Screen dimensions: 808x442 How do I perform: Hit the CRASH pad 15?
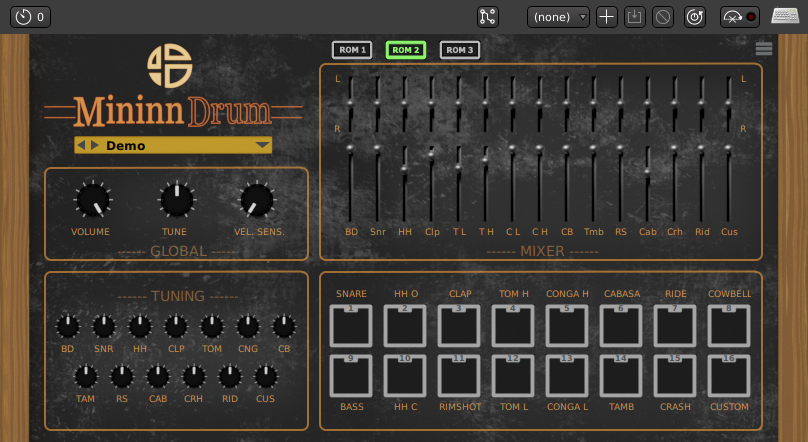click(675, 376)
